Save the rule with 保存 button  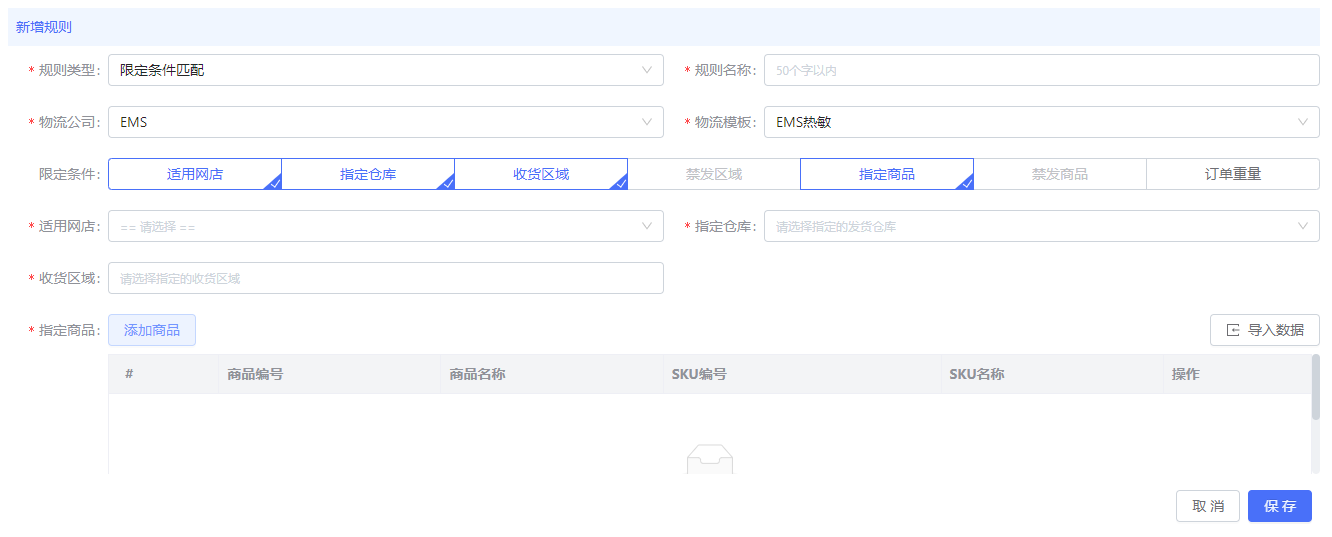click(x=1280, y=506)
